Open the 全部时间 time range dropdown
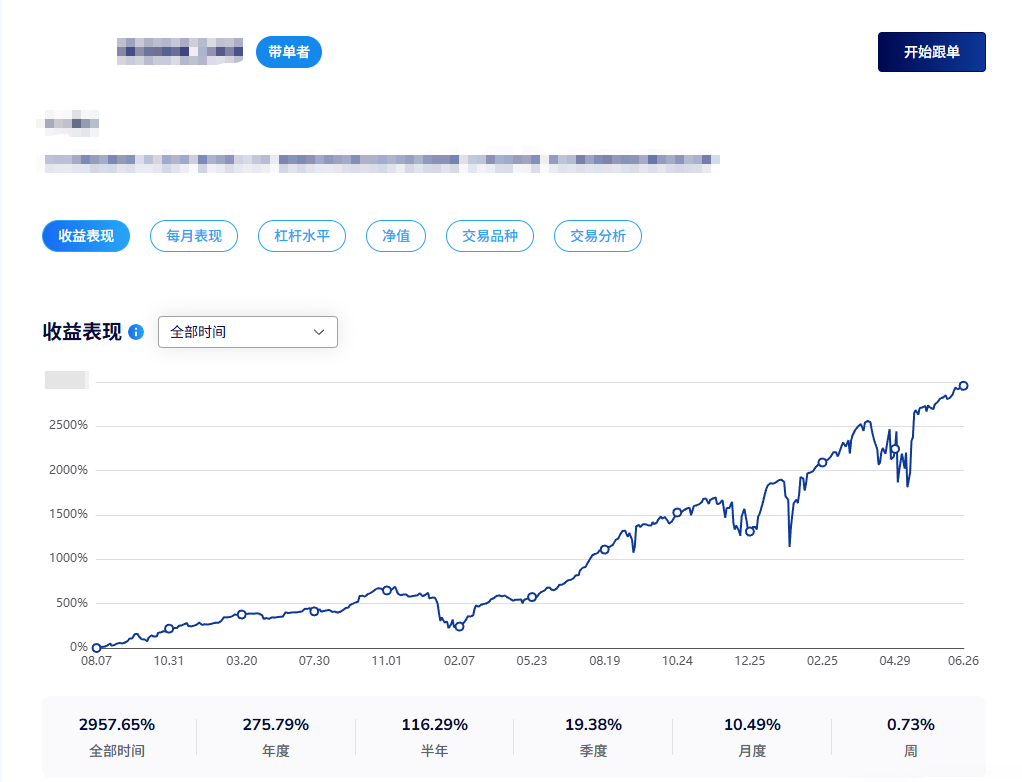This screenshot has width=1022, height=782. (x=248, y=332)
